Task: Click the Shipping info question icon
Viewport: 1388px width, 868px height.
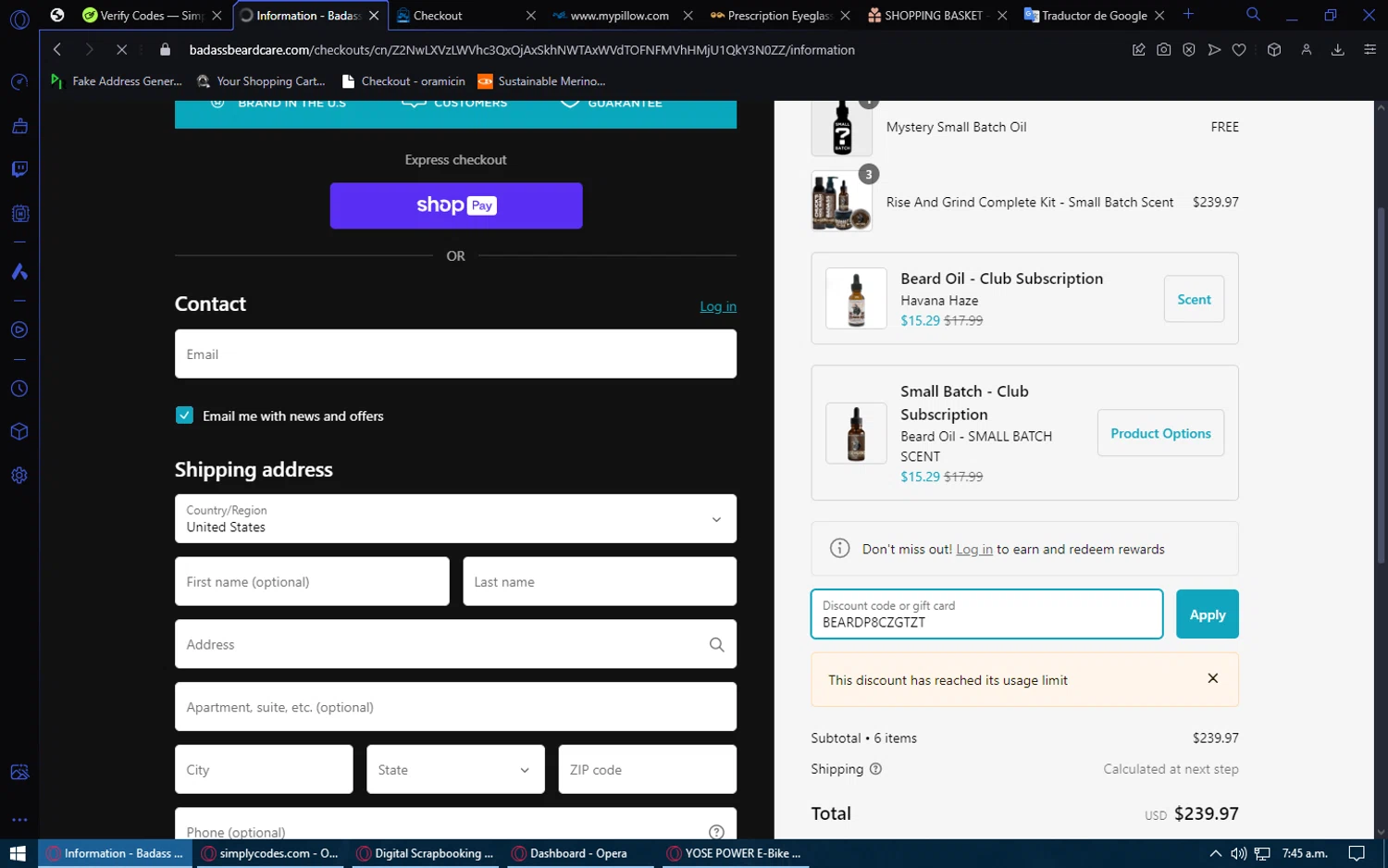Action: pos(875,769)
